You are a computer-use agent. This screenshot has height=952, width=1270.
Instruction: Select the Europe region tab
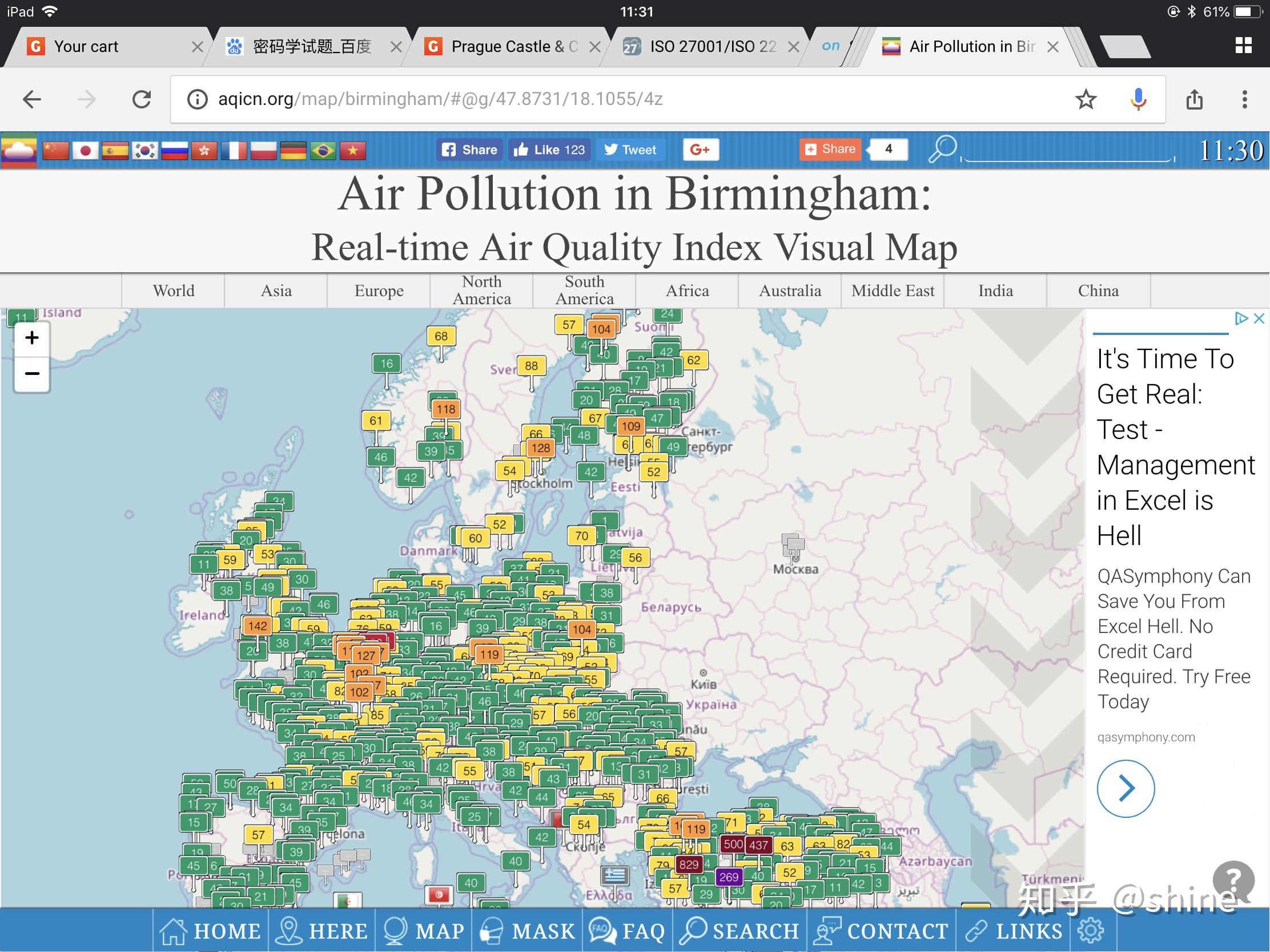point(379,291)
